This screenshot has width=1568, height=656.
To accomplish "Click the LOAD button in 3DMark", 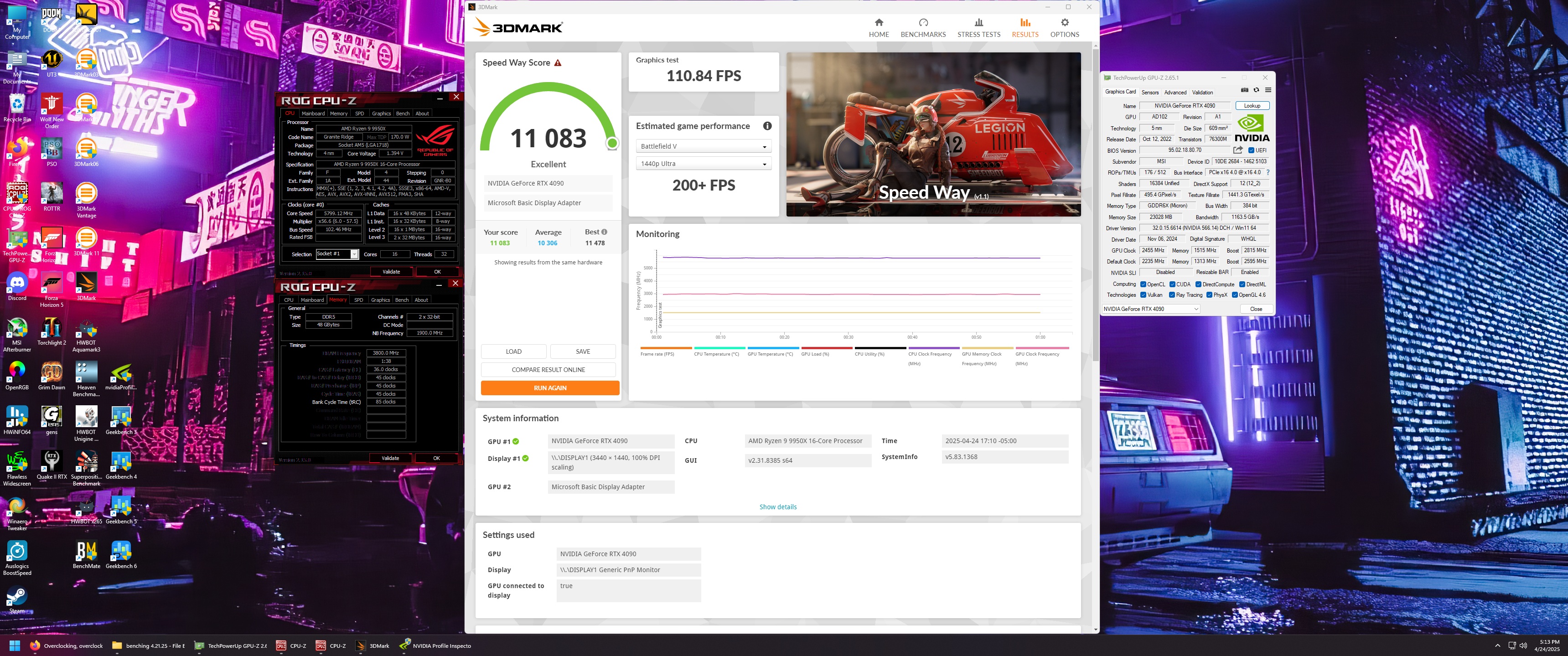I will (513, 351).
